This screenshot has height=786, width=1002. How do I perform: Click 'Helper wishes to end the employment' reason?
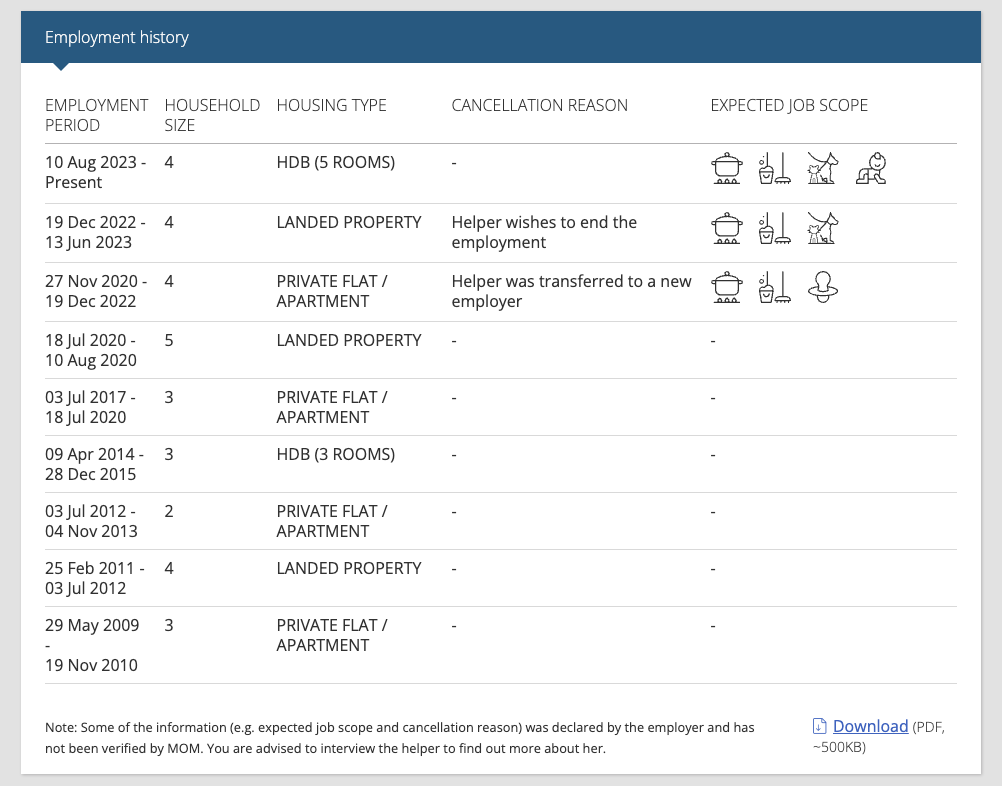point(544,232)
